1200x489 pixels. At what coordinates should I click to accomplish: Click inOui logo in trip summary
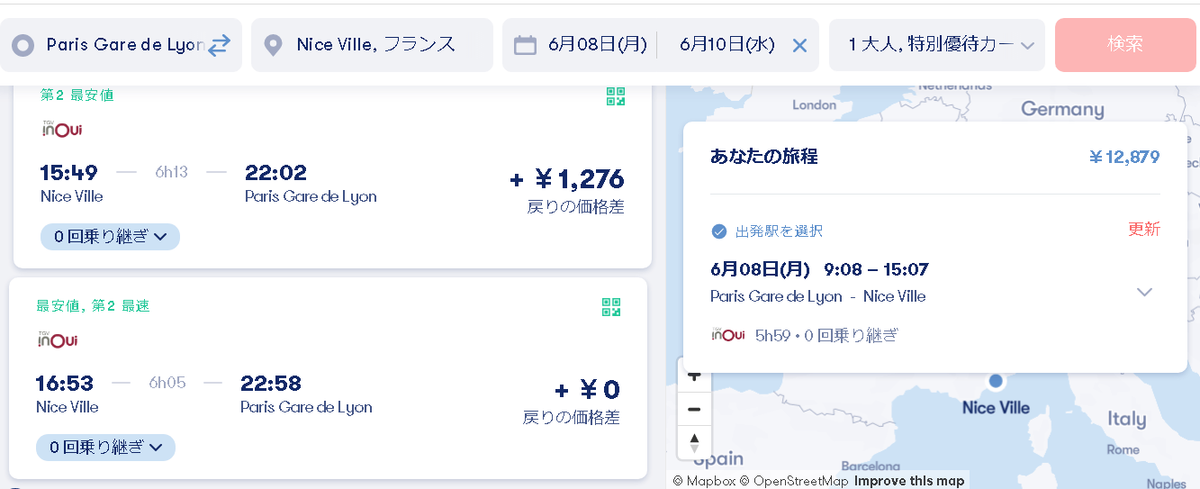tap(729, 334)
